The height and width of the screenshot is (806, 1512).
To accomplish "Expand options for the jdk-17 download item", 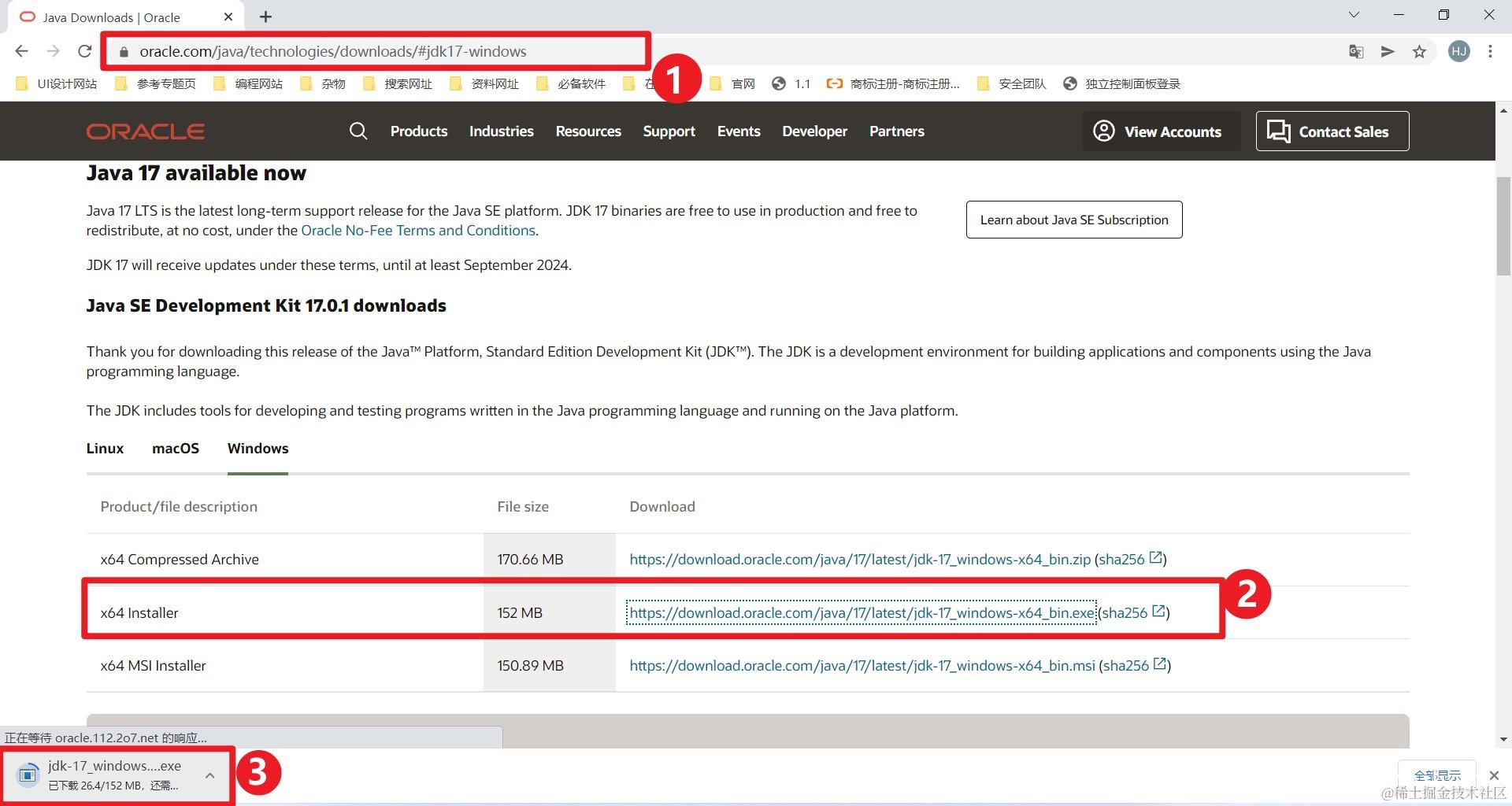I will point(210,775).
